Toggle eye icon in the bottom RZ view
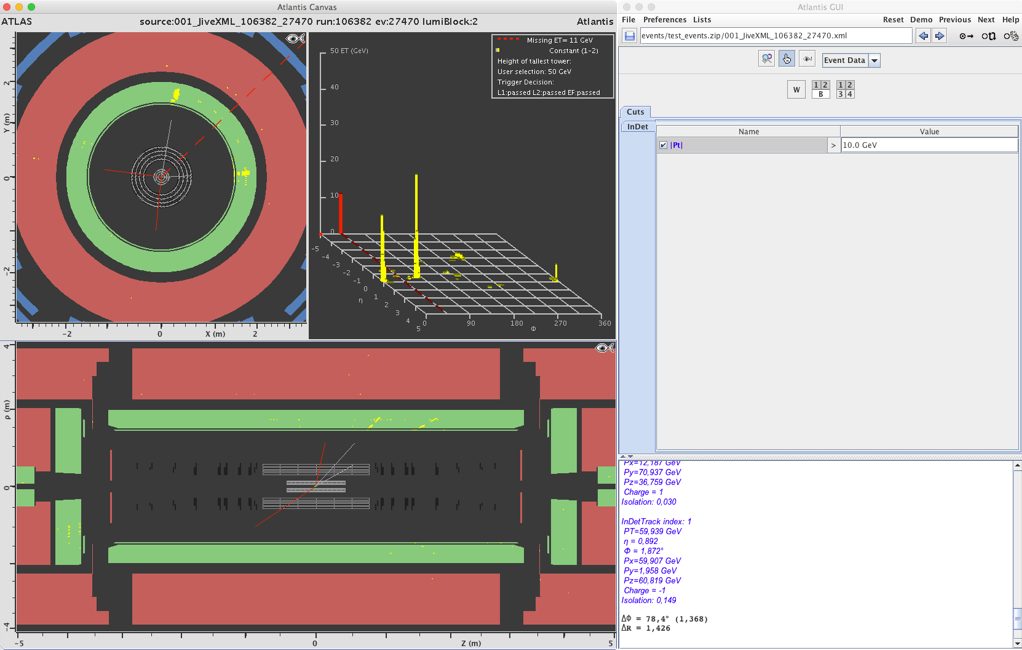 [603, 348]
